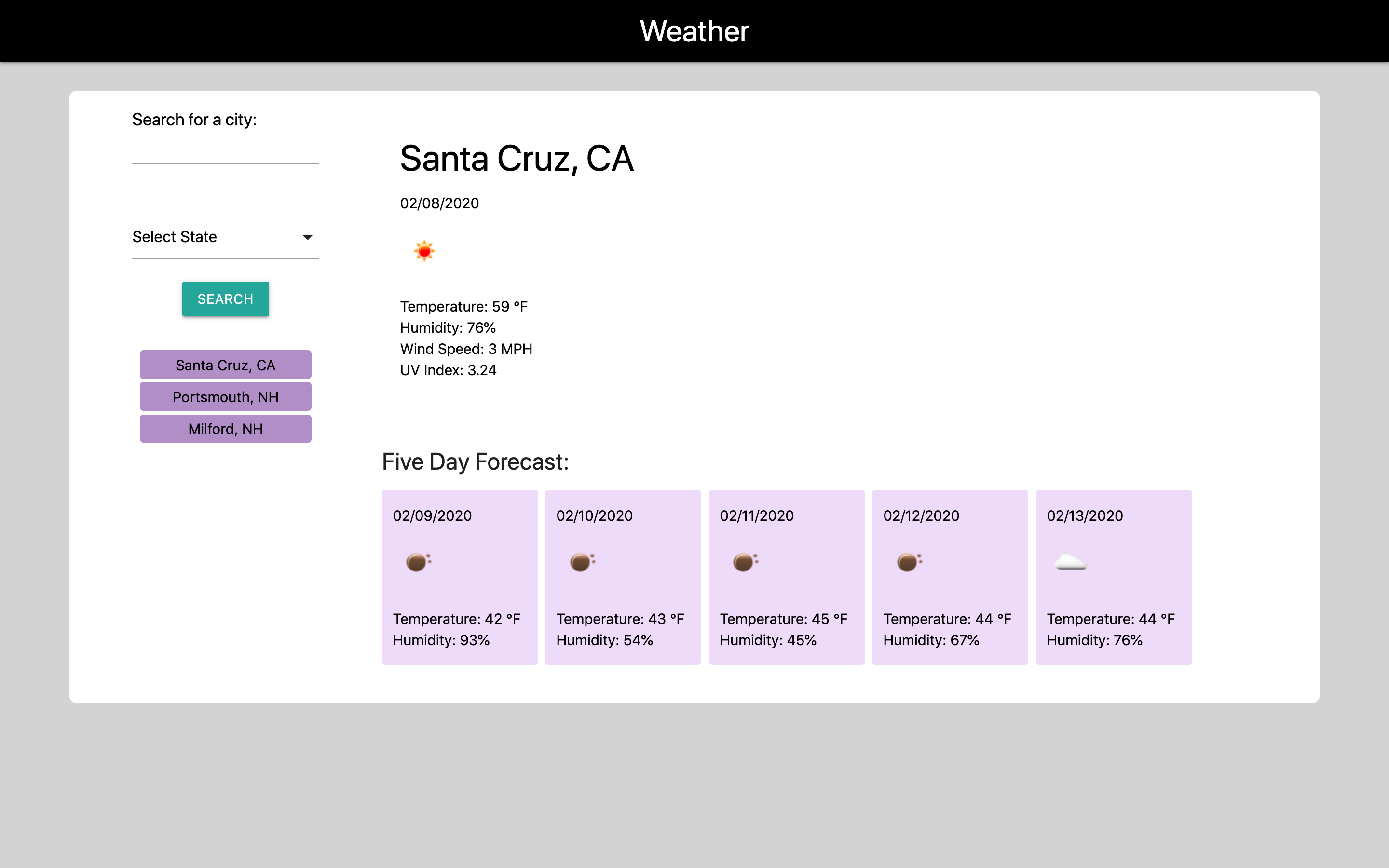The image size is (1389, 868).
Task: Click the weather icon on the 02/11/2020 card
Action: pos(746,561)
